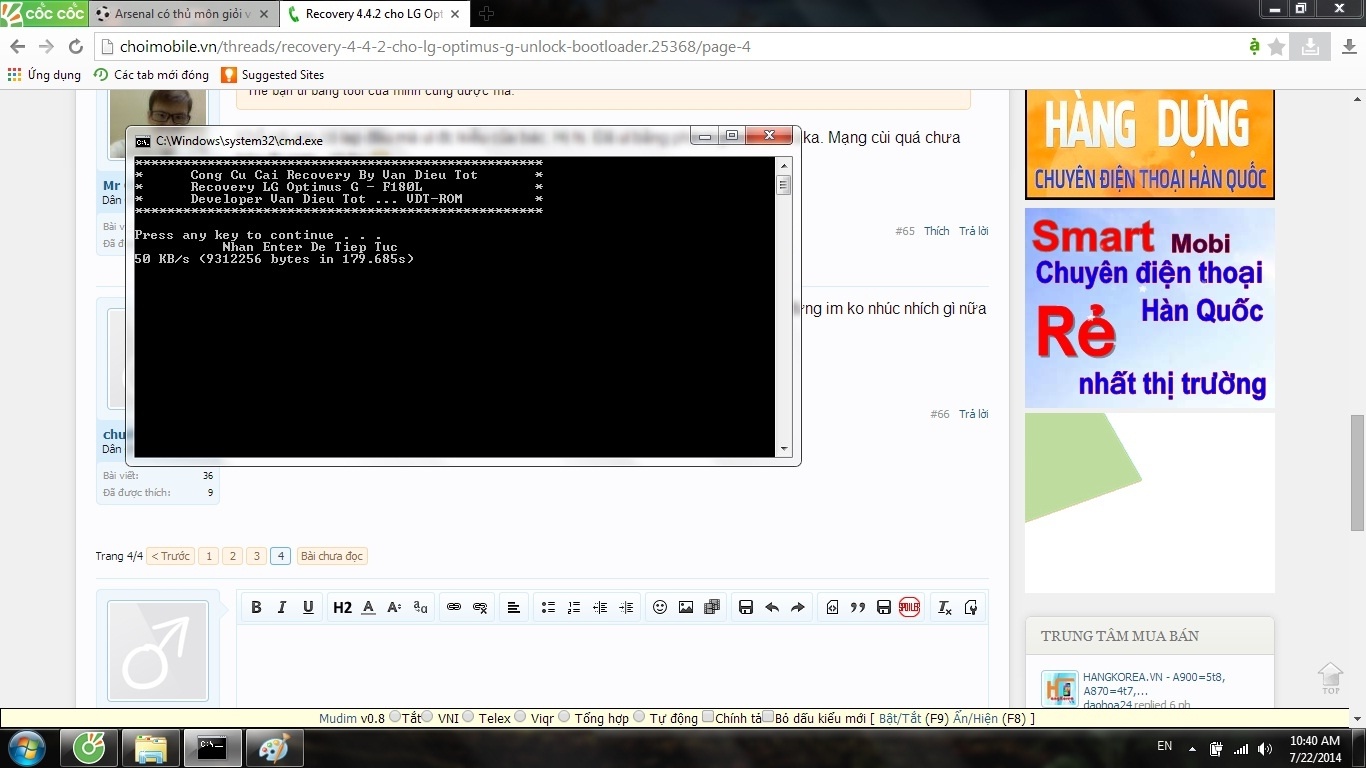Show hidden system tray icons

(1193, 748)
